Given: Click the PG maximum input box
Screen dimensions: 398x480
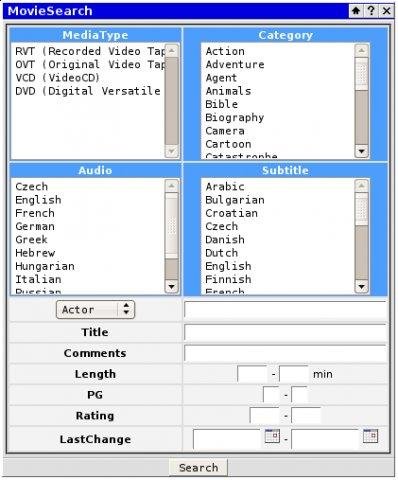Looking at the screenshot, I should coord(299,395).
